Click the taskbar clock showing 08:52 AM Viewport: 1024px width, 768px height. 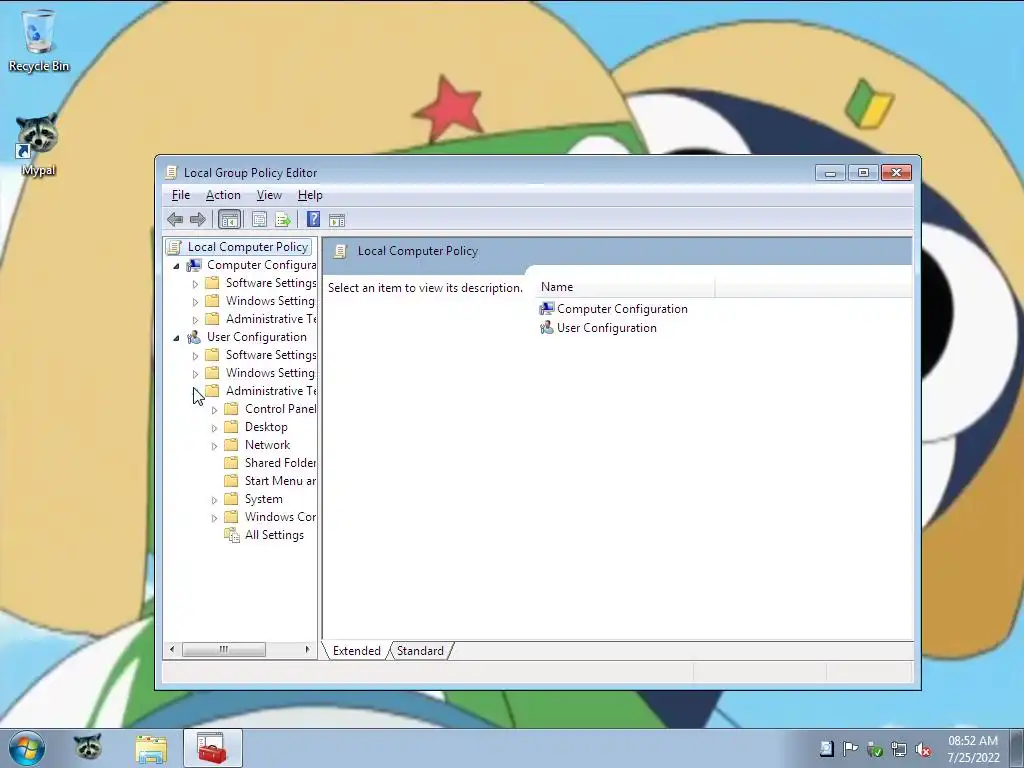(x=973, y=749)
